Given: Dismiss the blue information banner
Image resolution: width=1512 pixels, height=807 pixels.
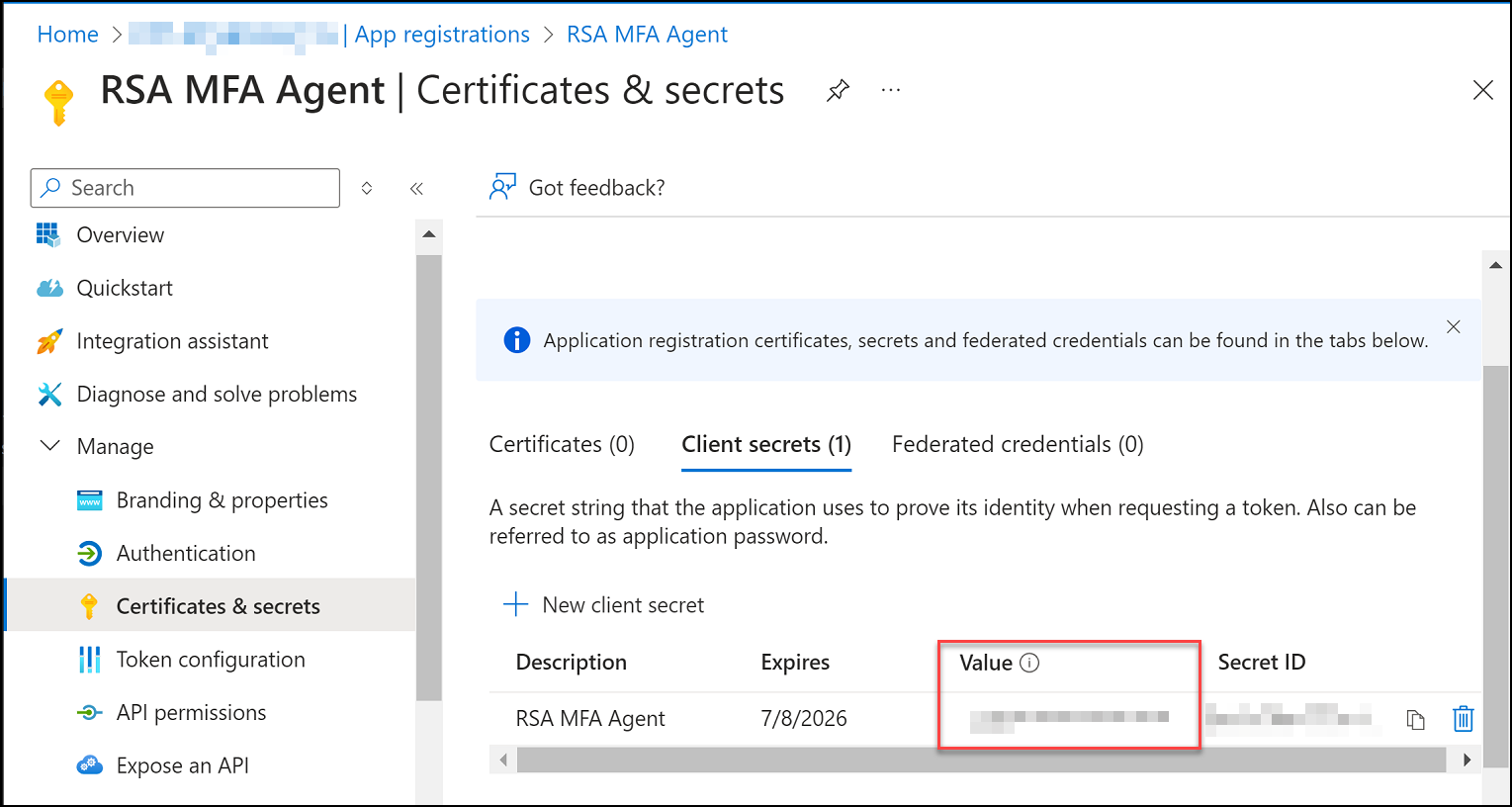Looking at the screenshot, I should point(1453,327).
